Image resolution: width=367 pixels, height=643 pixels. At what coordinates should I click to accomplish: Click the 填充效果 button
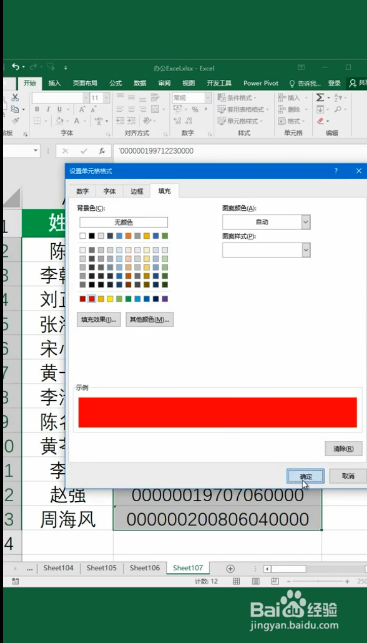pos(99,319)
